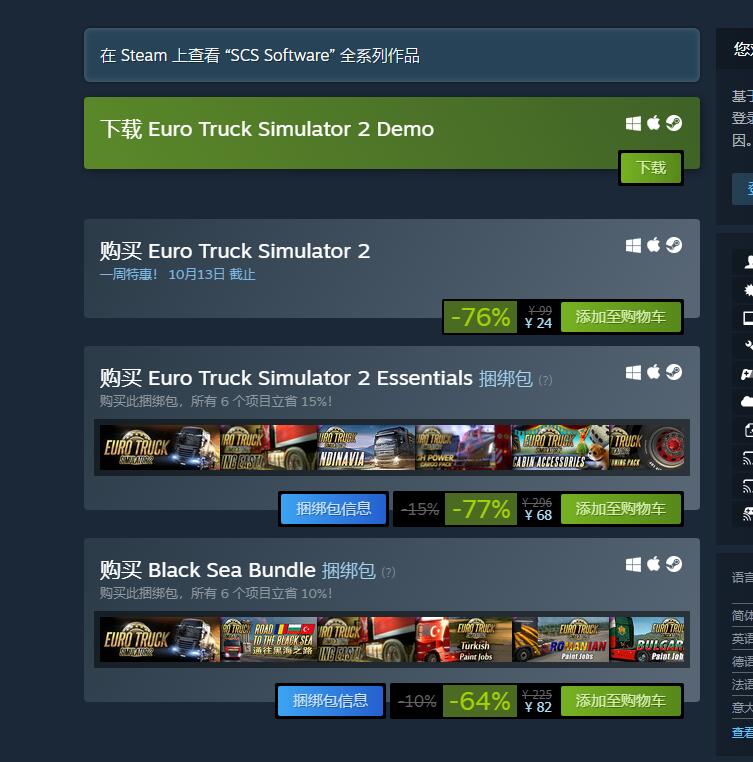Open 捆绑包信息 for Essentials bundle

point(333,509)
